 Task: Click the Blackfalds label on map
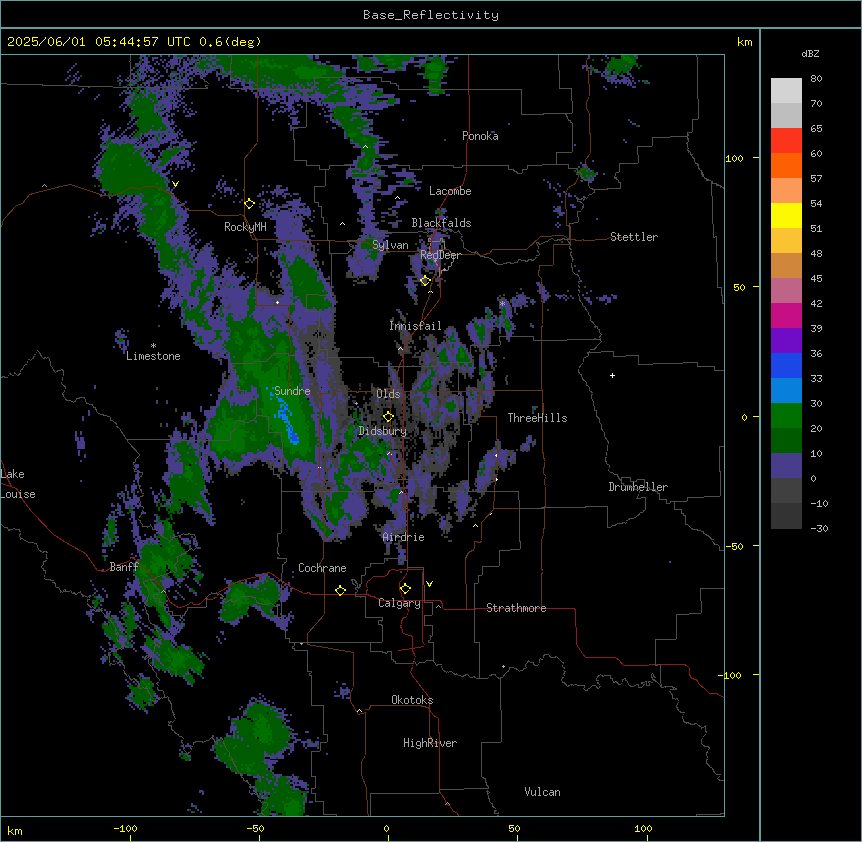pyautogui.click(x=441, y=223)
